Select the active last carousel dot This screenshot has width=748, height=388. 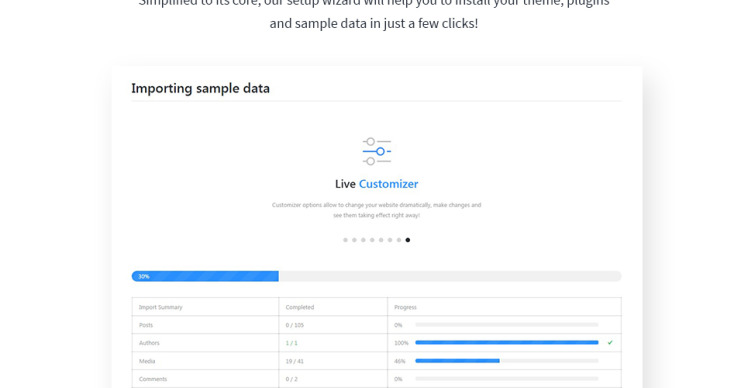point(408,240)
